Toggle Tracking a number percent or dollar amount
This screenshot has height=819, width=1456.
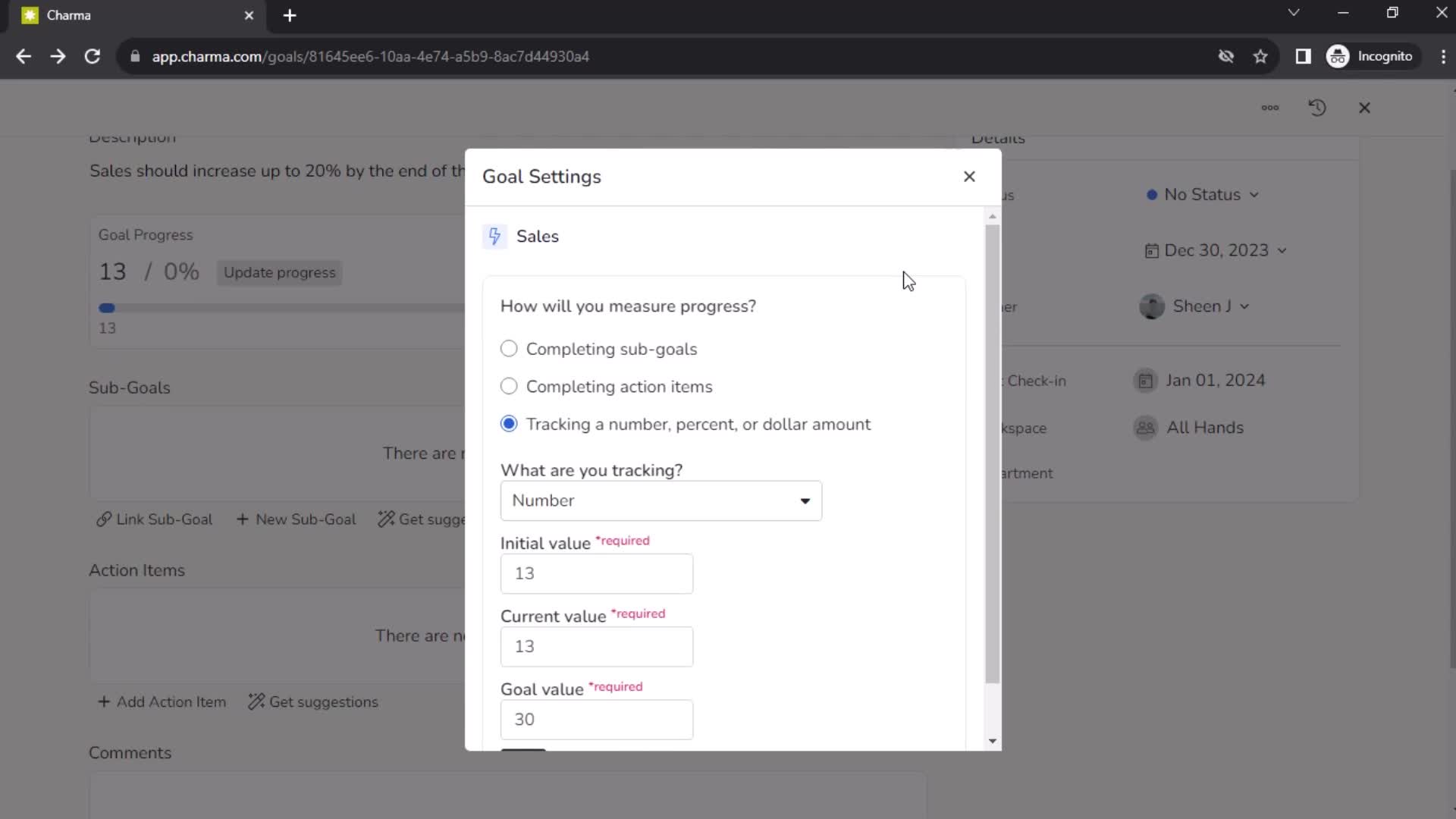tap(509, 424)
